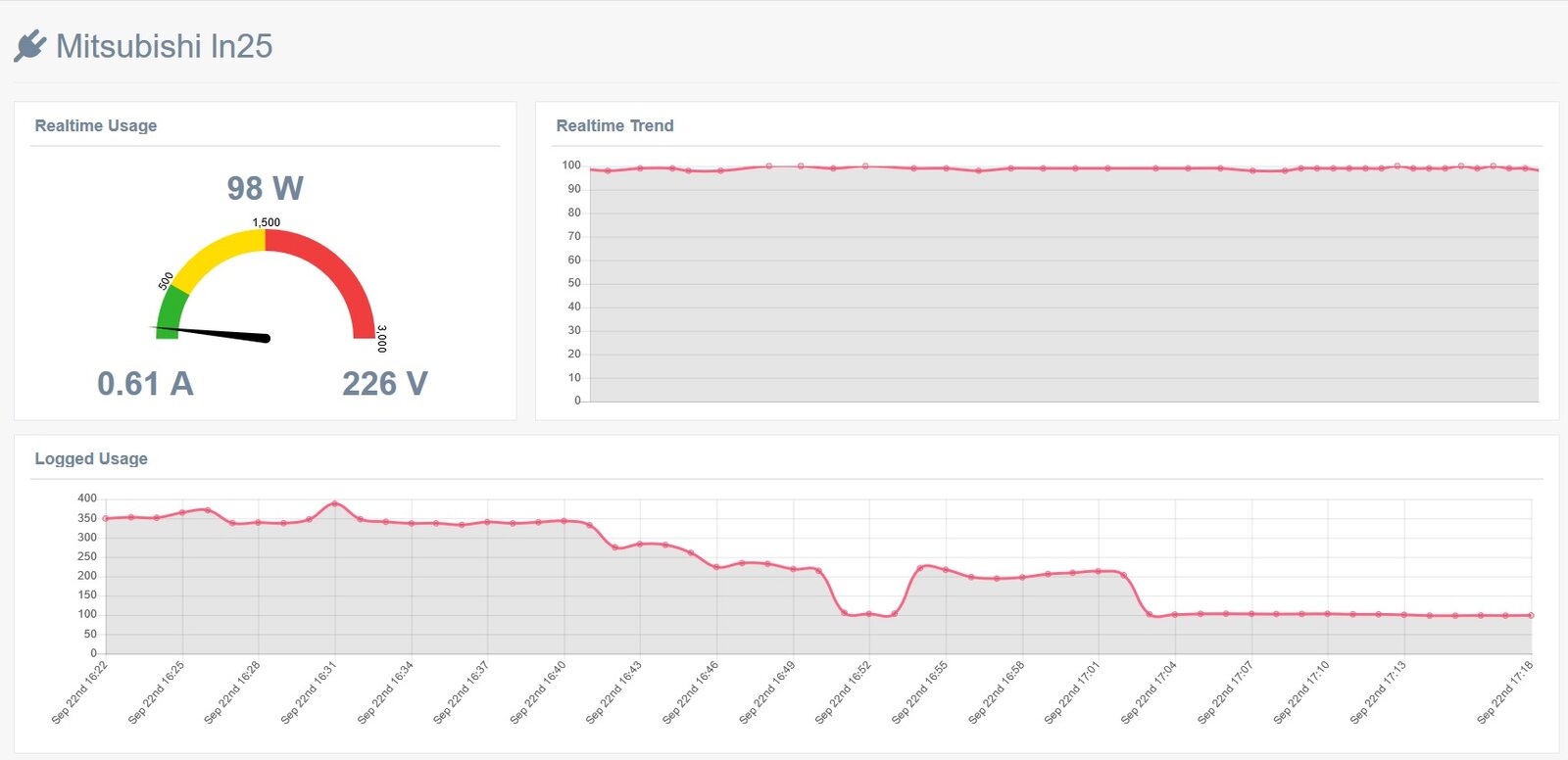The width and height of the screenshot is (1568, 760).
Task: Click the Sep 22nd 16:22 axis label
Action: 80,692
